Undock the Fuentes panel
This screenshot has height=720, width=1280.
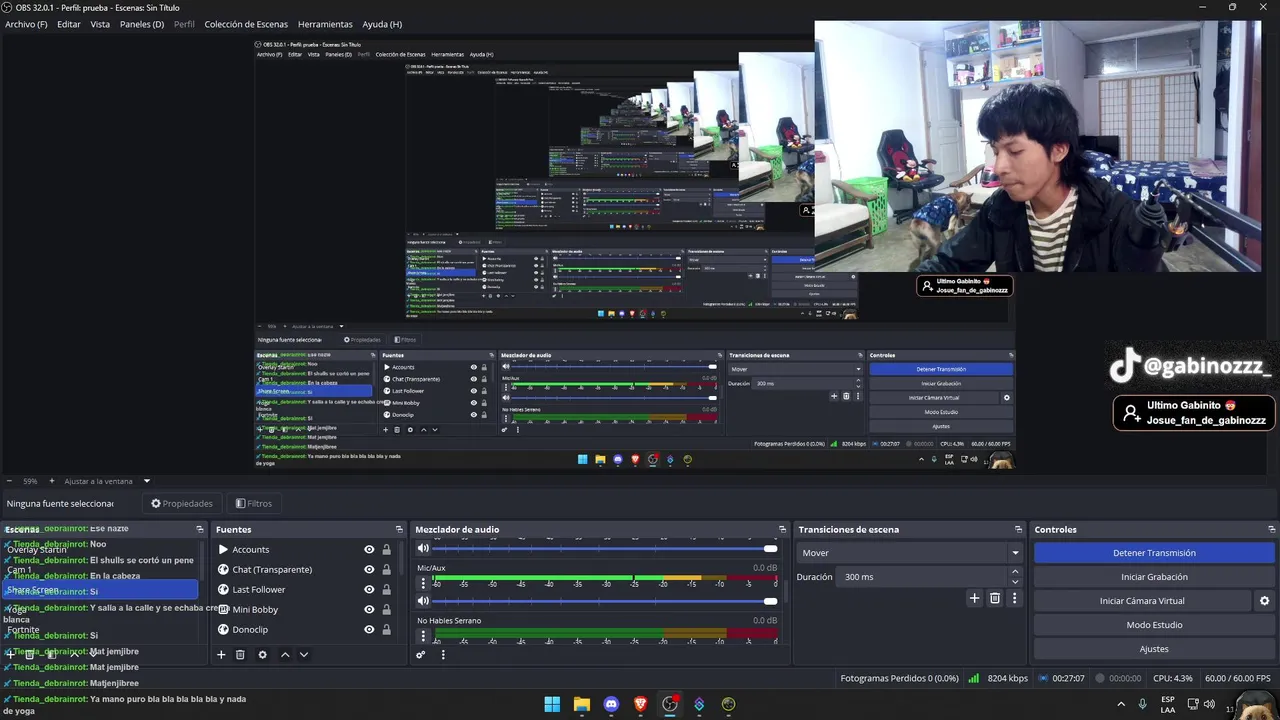399,529
